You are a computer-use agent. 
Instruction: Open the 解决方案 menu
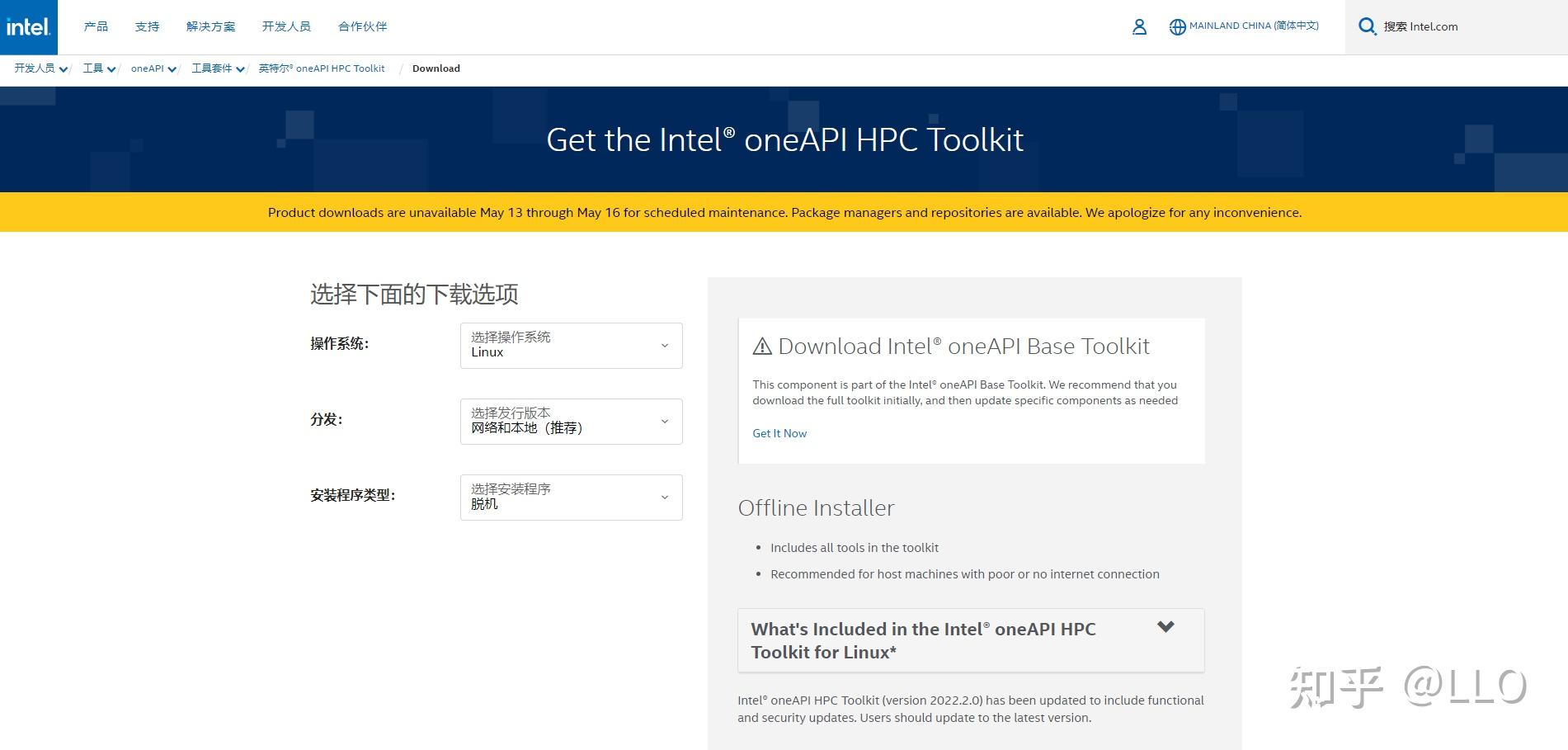(210, 26)
